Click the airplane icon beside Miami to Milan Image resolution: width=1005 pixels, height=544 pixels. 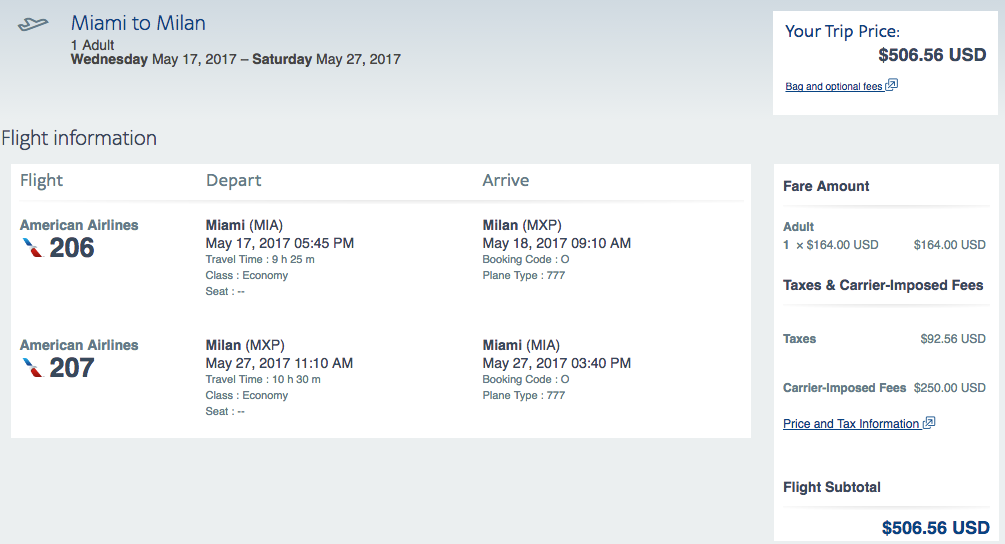[x=33, y=24]
